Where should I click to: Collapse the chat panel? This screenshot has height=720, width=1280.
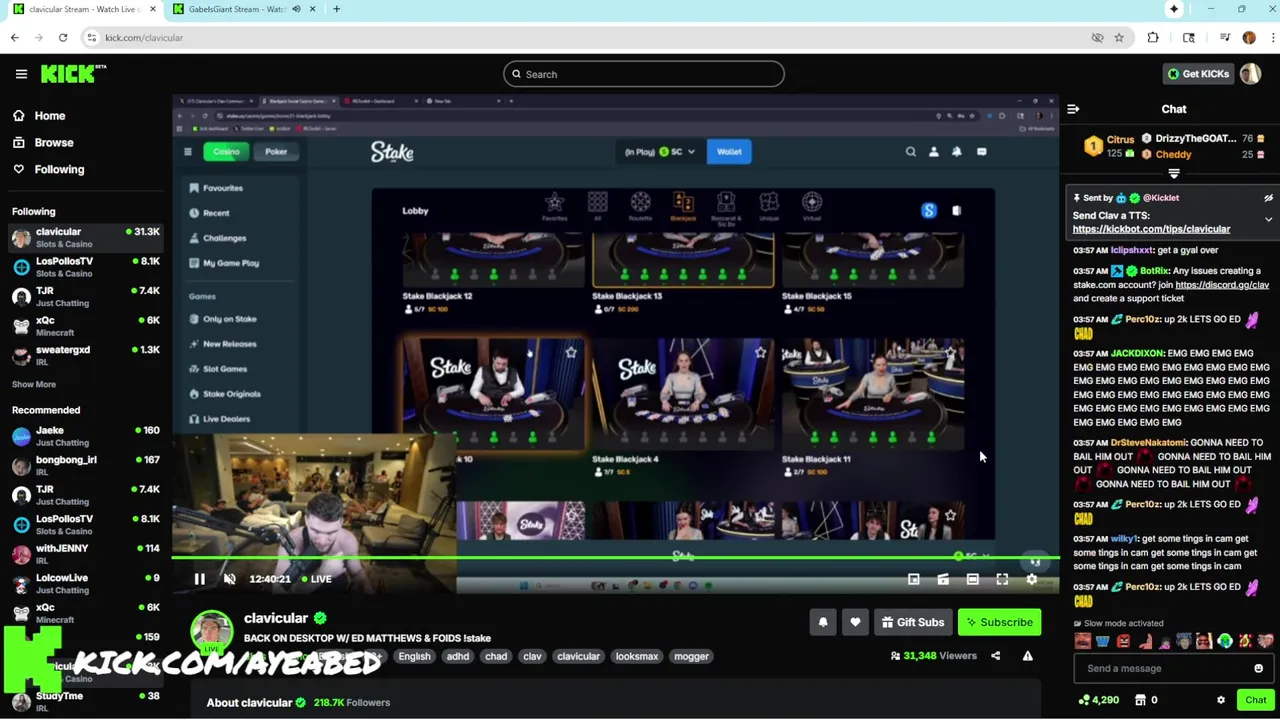click(x=1073, y=109)
